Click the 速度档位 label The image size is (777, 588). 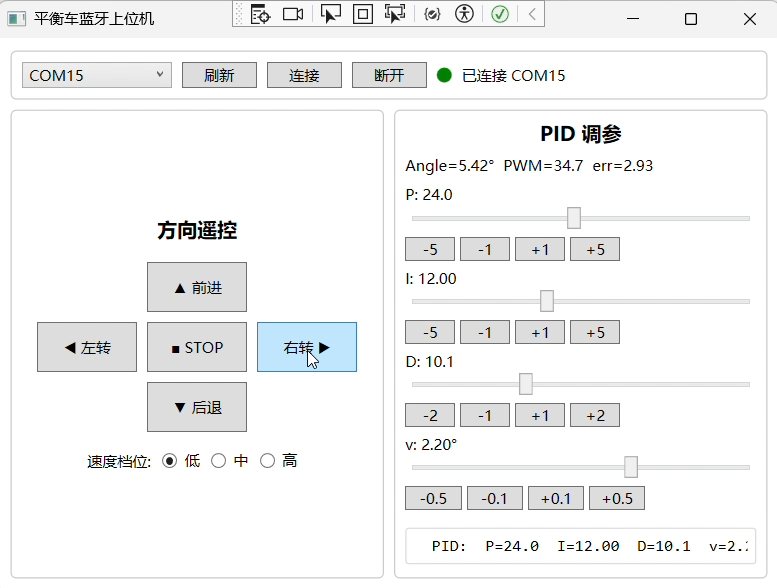coord(119,462)
